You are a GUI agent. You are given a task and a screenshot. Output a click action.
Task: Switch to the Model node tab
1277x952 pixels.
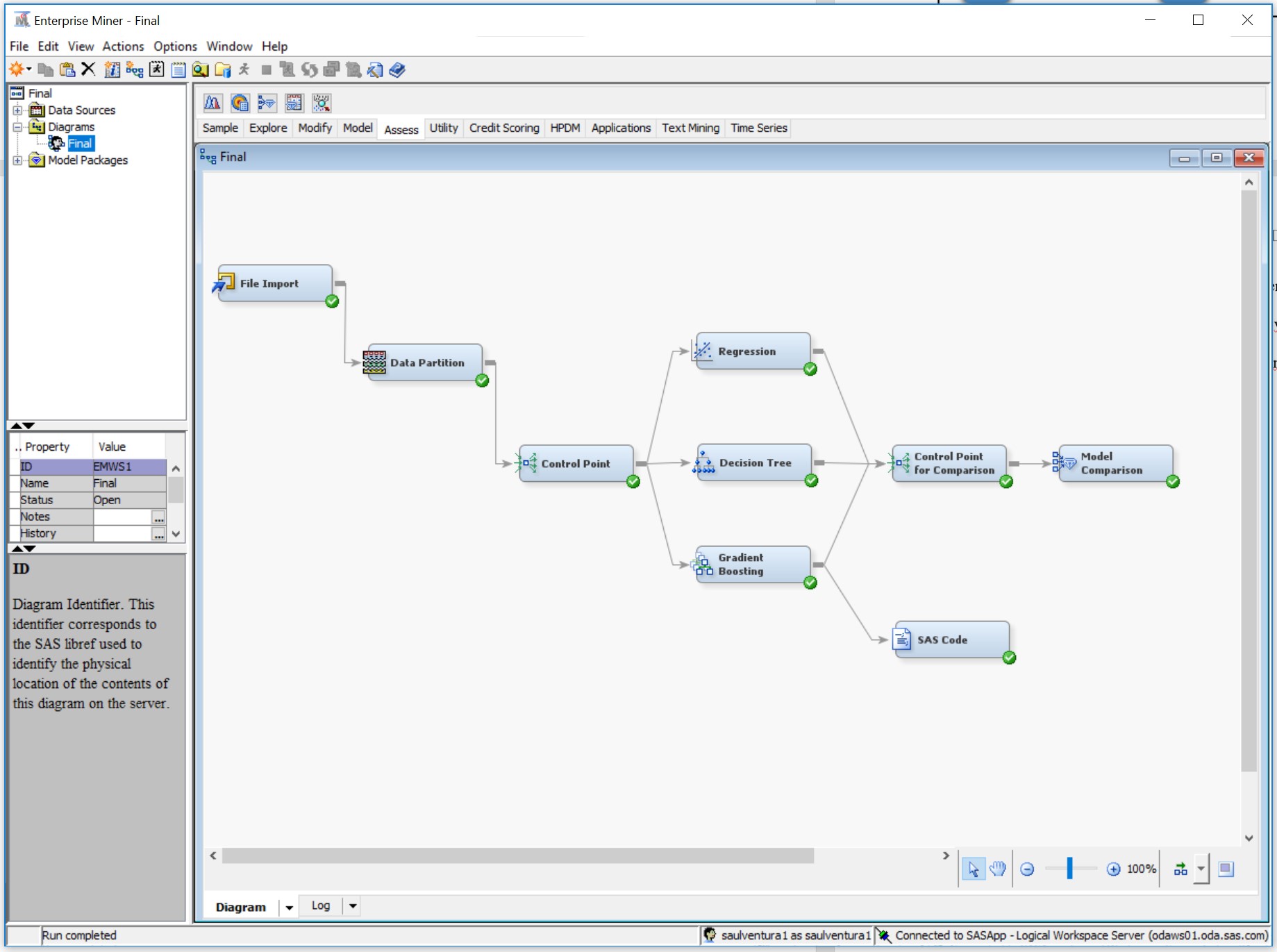358,128
